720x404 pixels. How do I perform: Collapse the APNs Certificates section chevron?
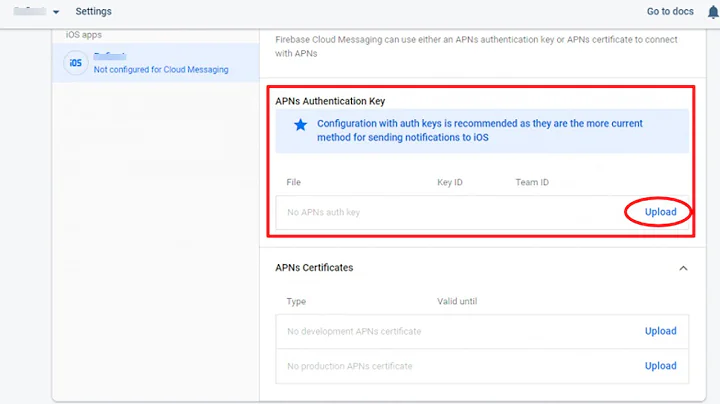(x=683, y=268)
